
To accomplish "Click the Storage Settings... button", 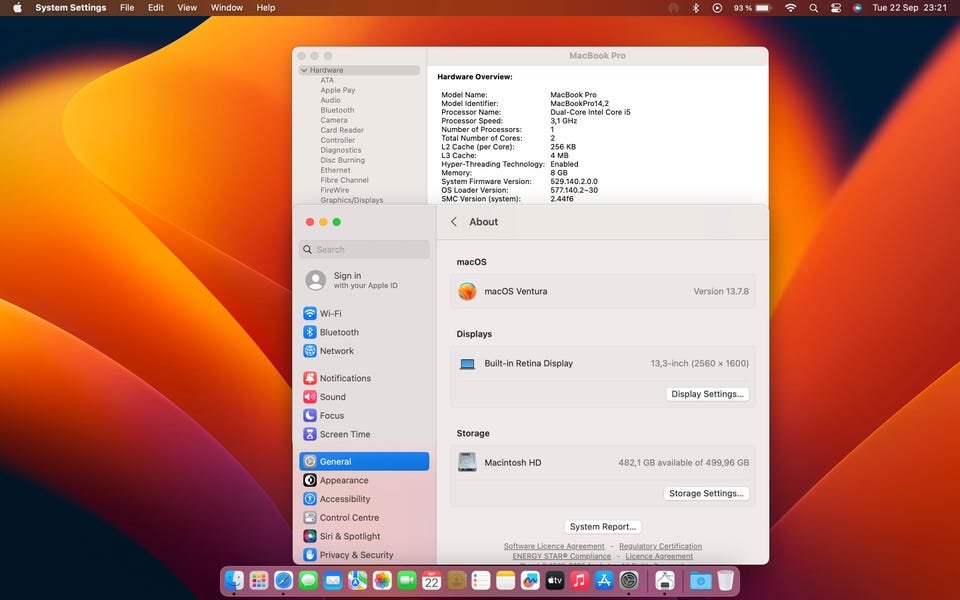I will (x=706, y=493).
